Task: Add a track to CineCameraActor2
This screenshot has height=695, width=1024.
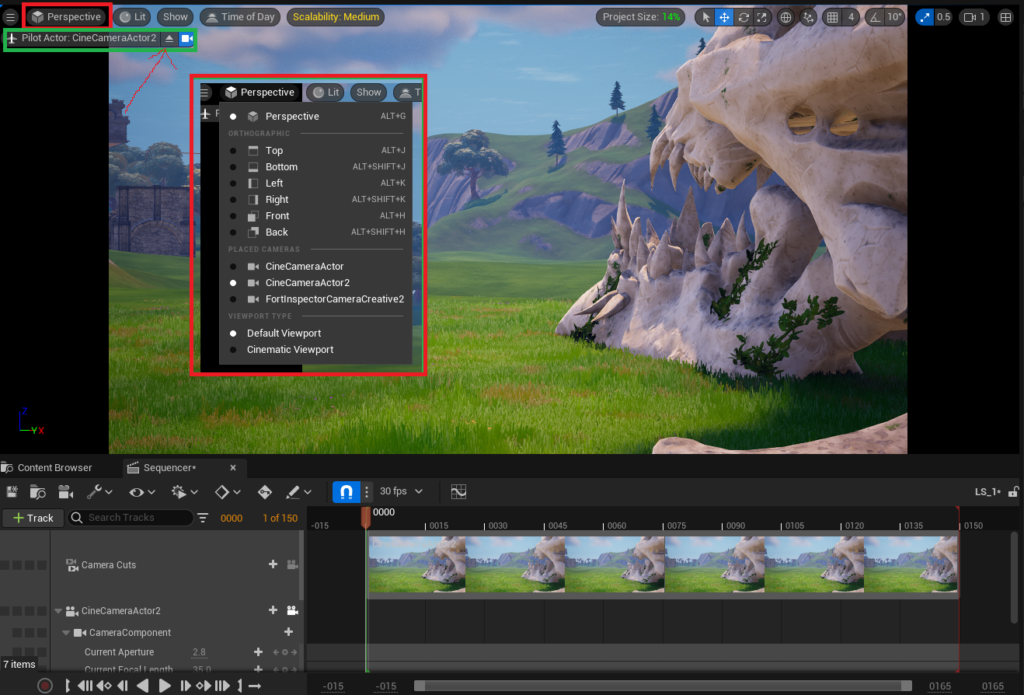Action: tap(273, 610)
